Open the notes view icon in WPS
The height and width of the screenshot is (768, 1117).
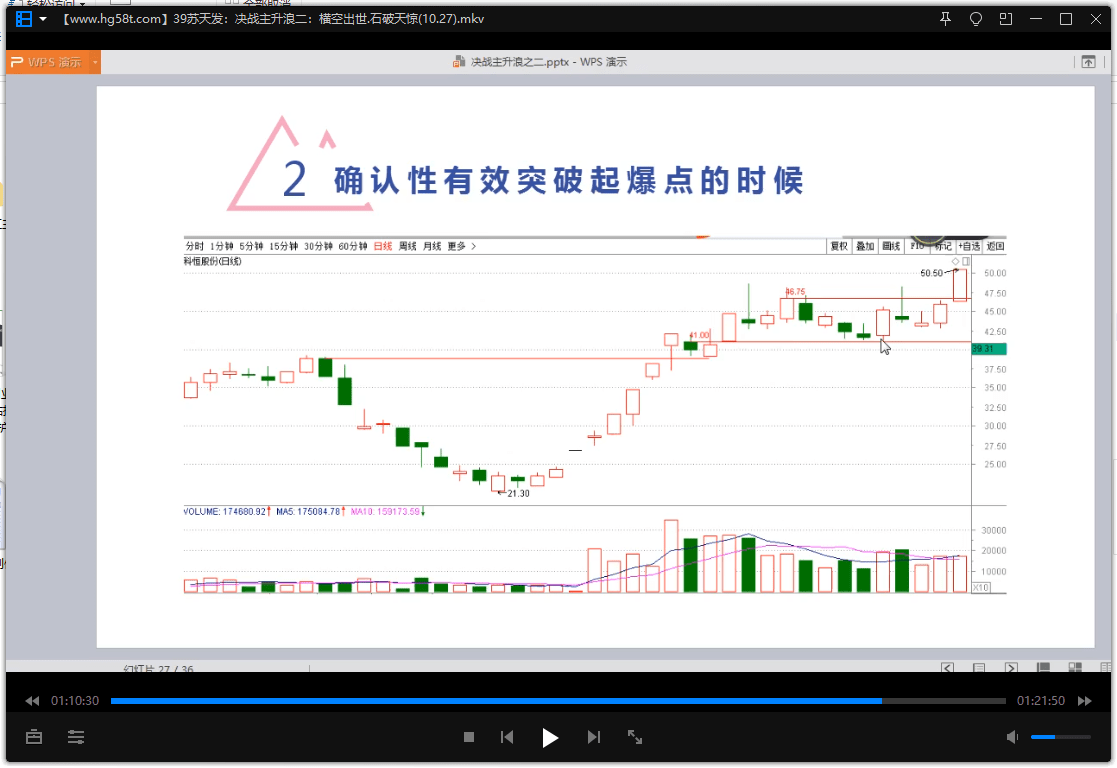(979, 668)
